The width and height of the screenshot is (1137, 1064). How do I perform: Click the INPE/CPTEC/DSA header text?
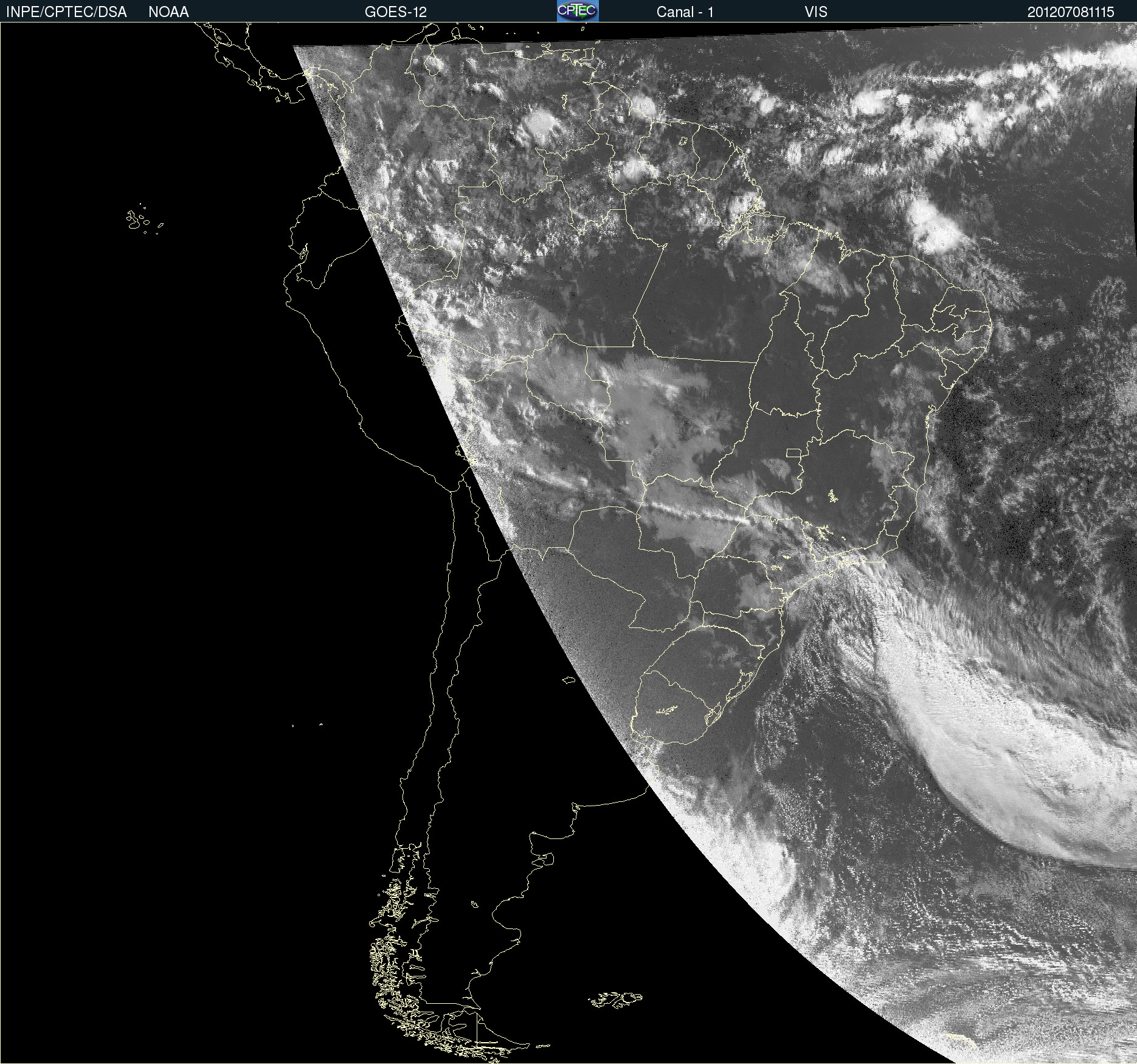tap(66, 12)
